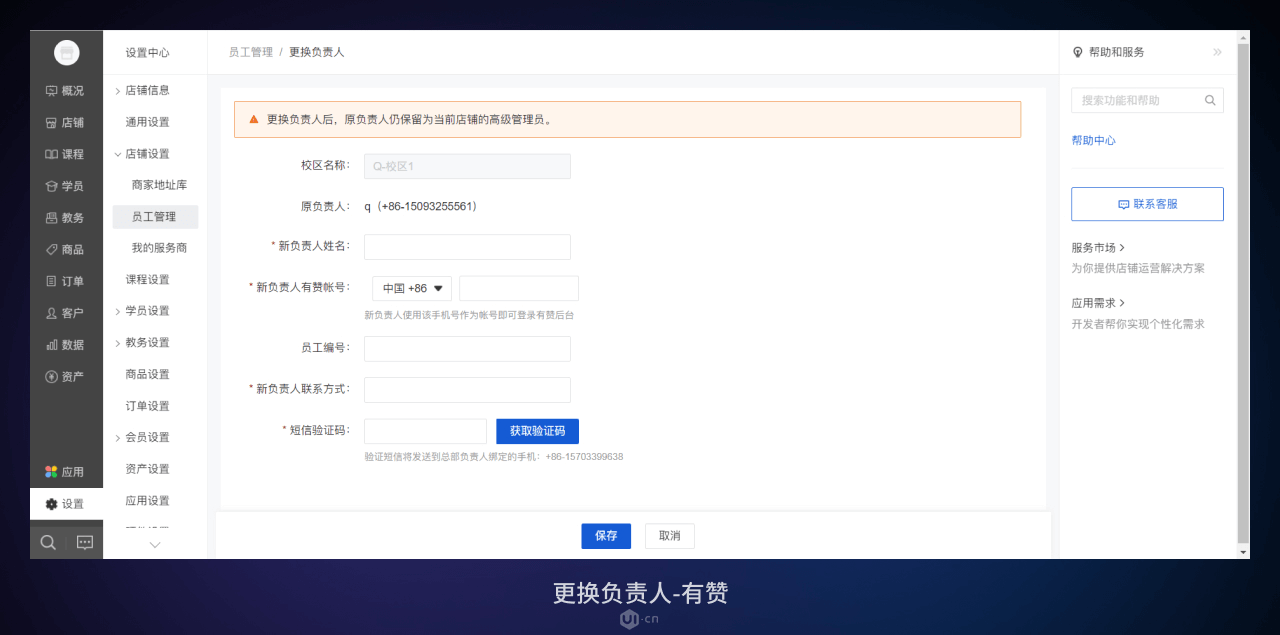Open the 应用 apps section
This screenshot has width=1280, height=635.
tap(66, 472)
